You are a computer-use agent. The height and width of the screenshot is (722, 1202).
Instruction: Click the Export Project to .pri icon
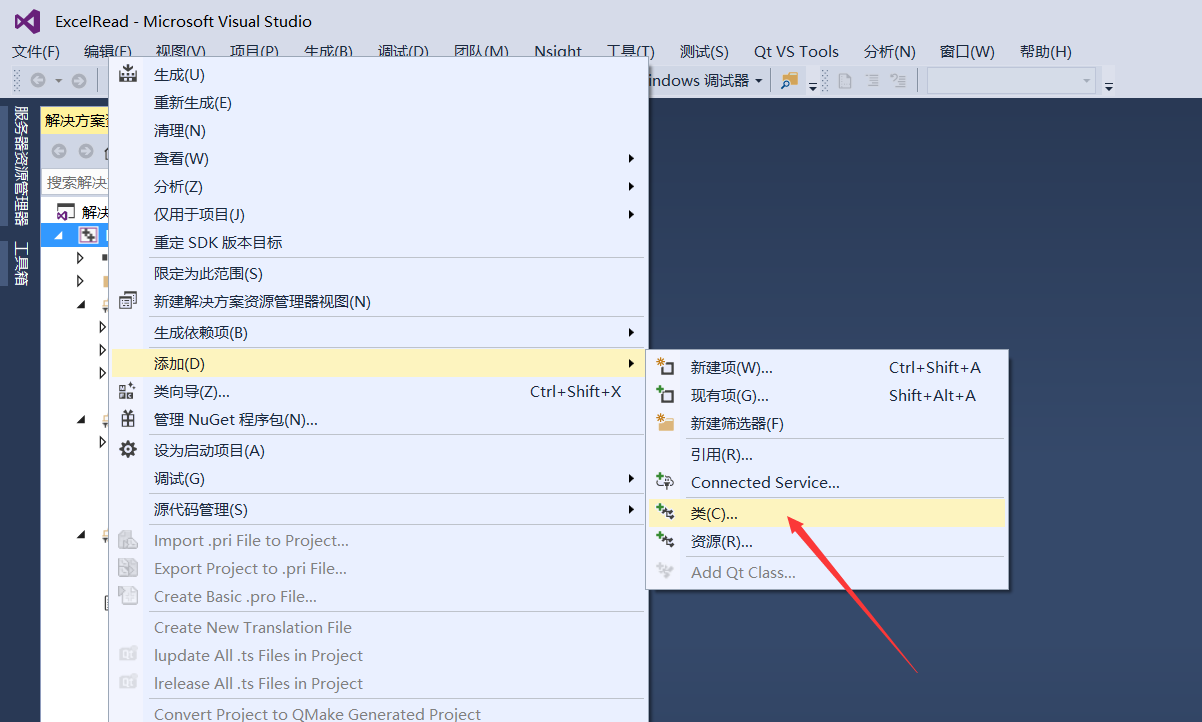pyautogui.click(x=128, y=568)
